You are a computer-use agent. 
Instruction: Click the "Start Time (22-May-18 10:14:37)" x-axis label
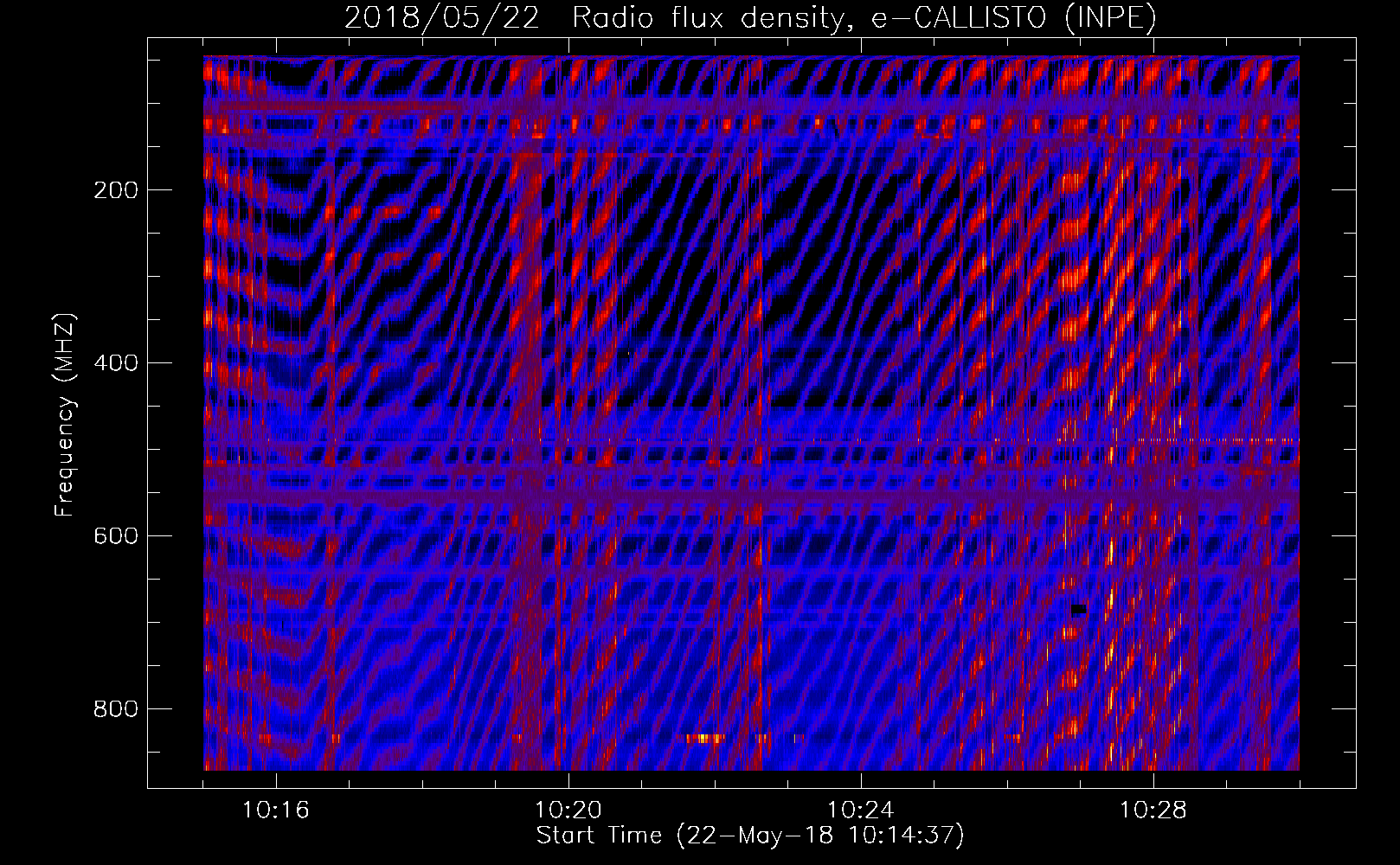750,836
